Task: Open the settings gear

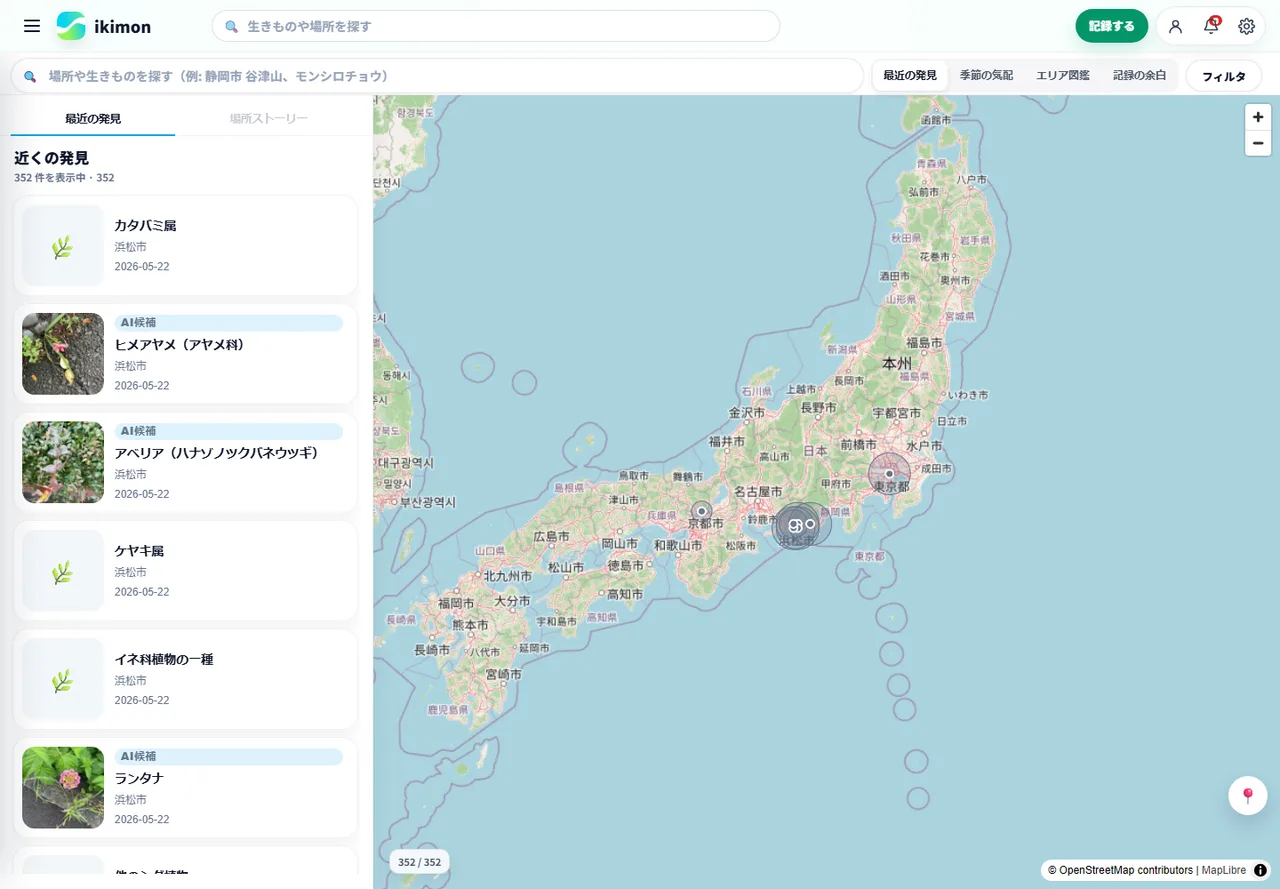Action: point(1246,26)
